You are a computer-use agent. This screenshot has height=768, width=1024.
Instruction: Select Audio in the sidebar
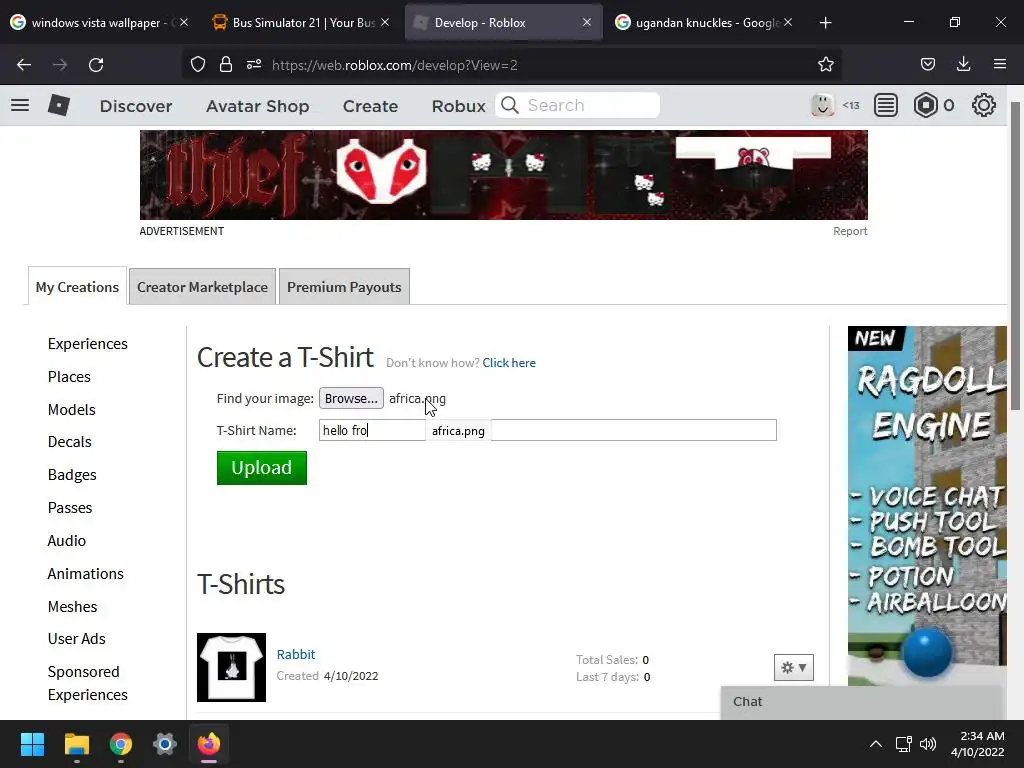point(67,541)
